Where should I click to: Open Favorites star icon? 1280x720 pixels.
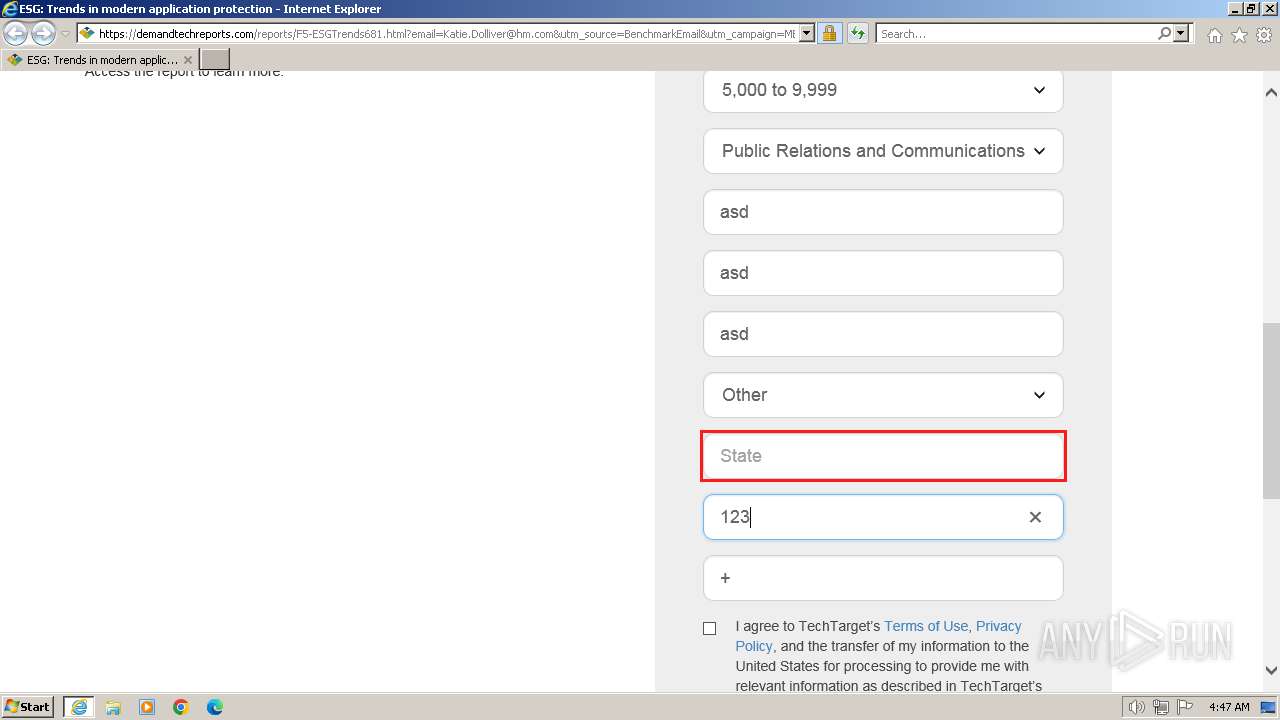pos(1239,35)
